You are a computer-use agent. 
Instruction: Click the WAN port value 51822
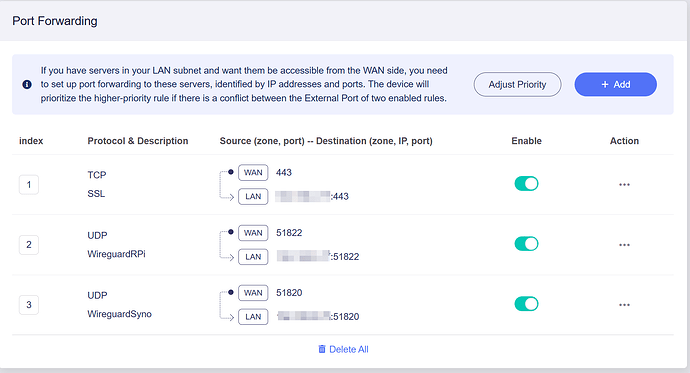coord(289,233)
